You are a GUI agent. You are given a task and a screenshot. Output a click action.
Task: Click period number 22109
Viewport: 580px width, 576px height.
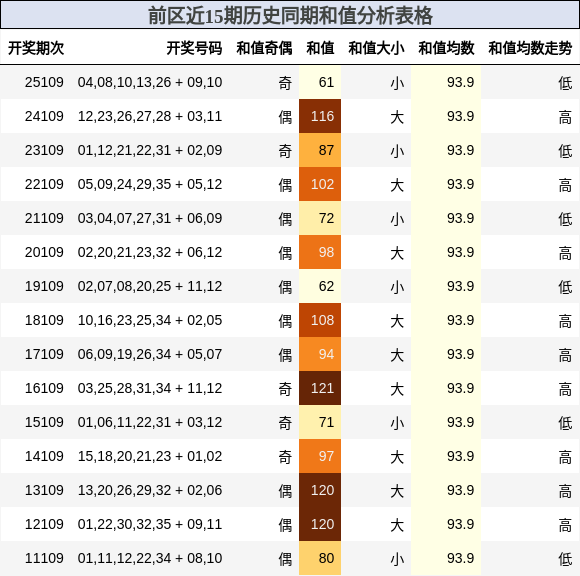click(x=44, y=184)
